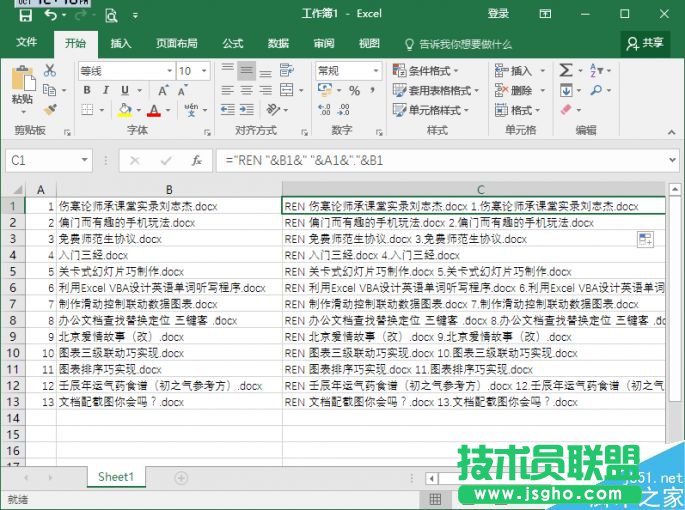Toggle top vertical alignment
Image resolution: width=685 pixels, height=510 pixels.
(228, 69)
